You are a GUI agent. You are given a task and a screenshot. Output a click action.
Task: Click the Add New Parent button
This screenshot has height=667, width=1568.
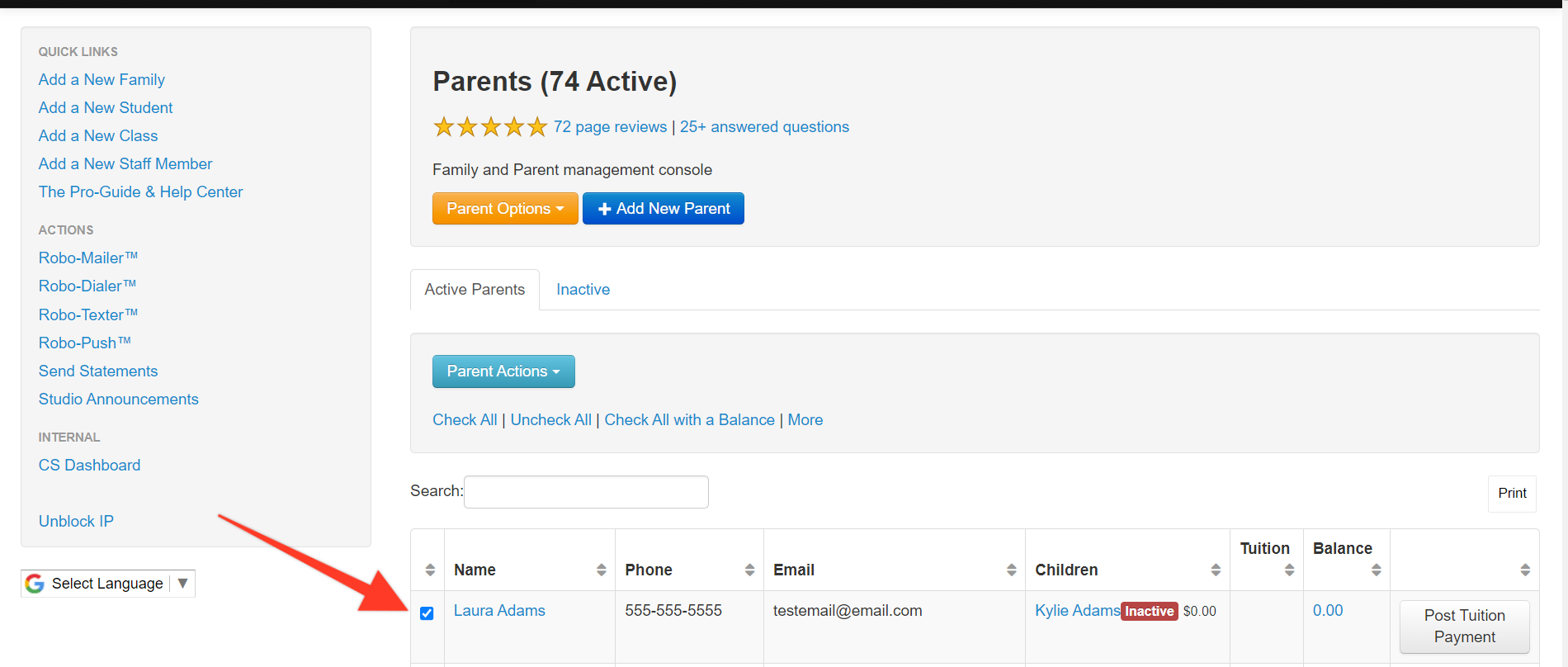coord(664,209)
